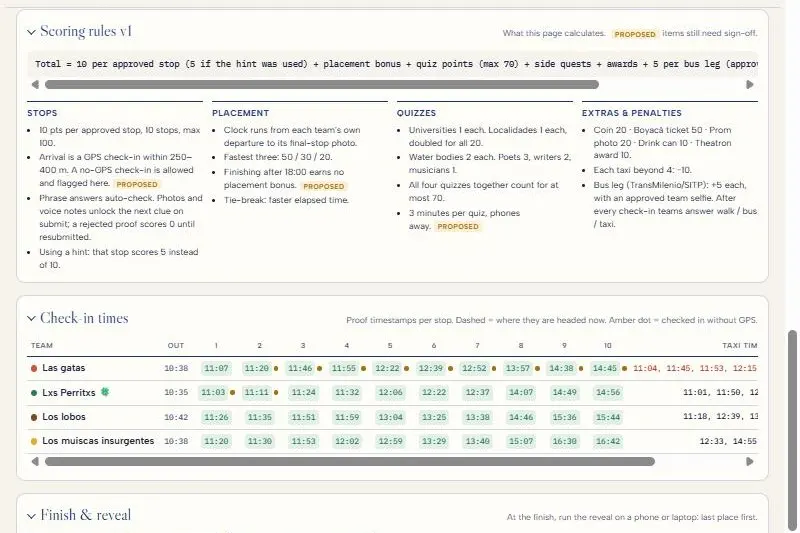The height and width of the screenshot is (533, 800).
Task: Click Los lobos departure time 10:42
Action: click(x=176, y=417)
